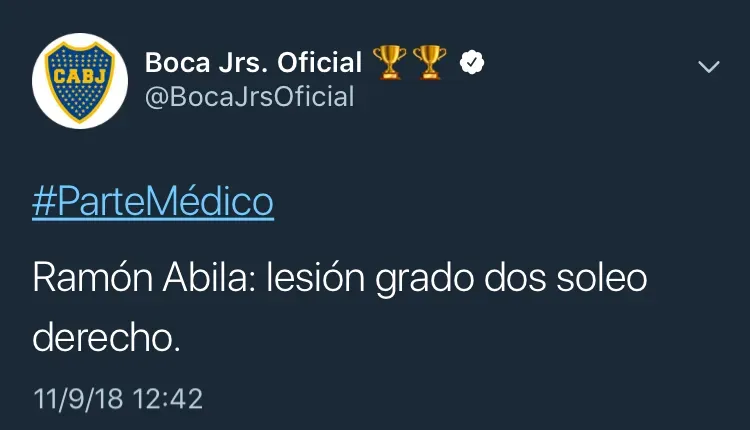Click the second trophy emoji
Viewport: 750px width, 430px height.
point(429,63)
